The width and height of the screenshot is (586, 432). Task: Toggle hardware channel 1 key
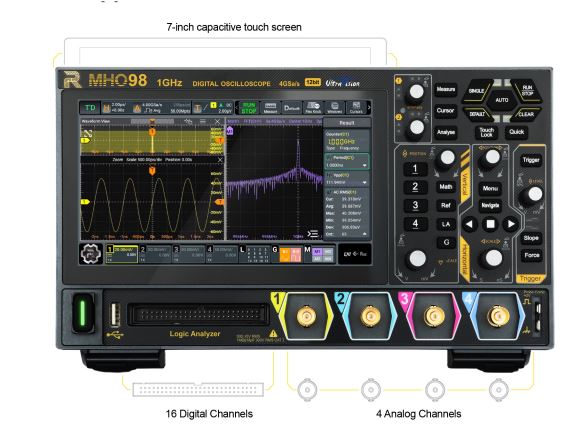(x=415, y=169)
